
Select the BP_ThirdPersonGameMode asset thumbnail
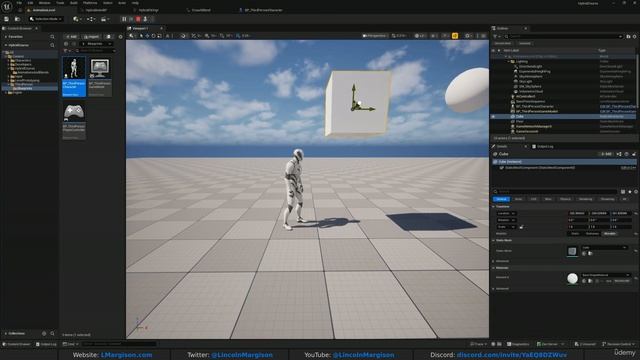(x=100, y=77)
